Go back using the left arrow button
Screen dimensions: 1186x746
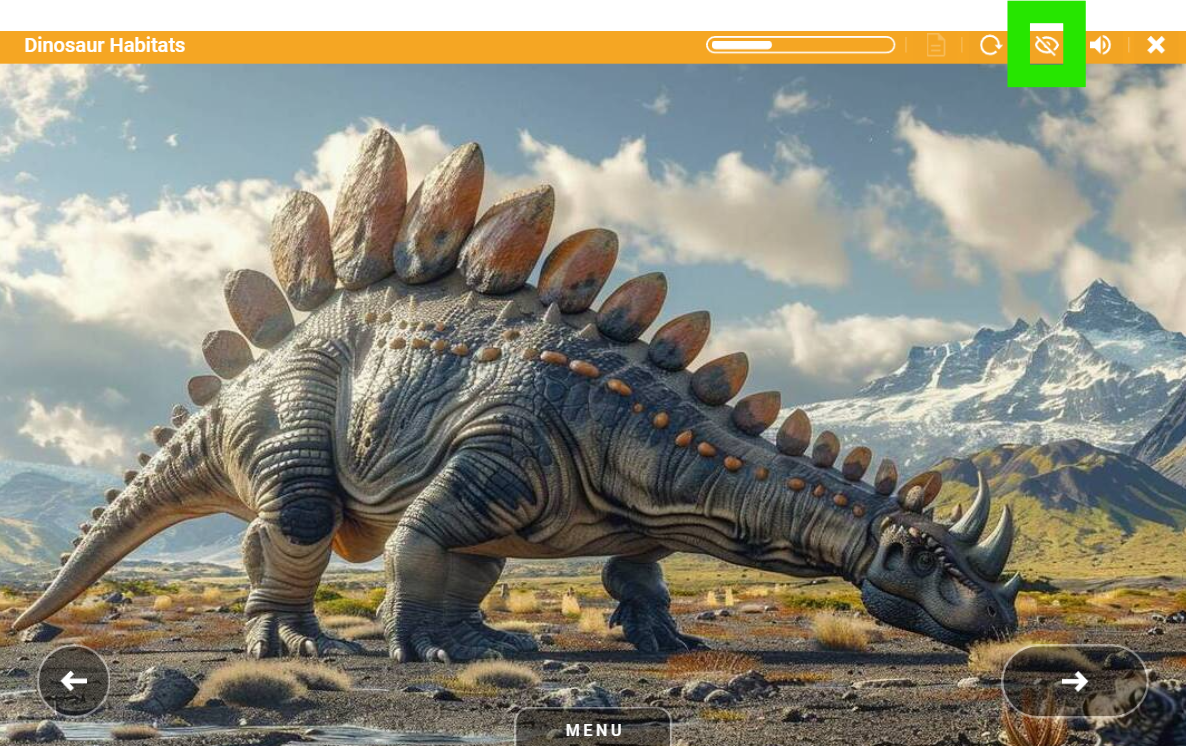tap(73, 681)
